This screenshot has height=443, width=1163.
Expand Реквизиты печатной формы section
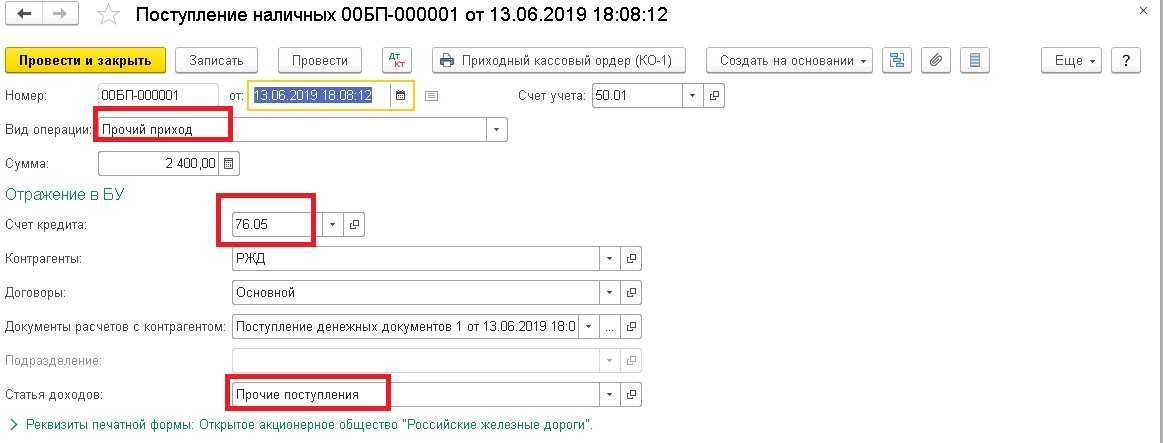pos(303,425)
